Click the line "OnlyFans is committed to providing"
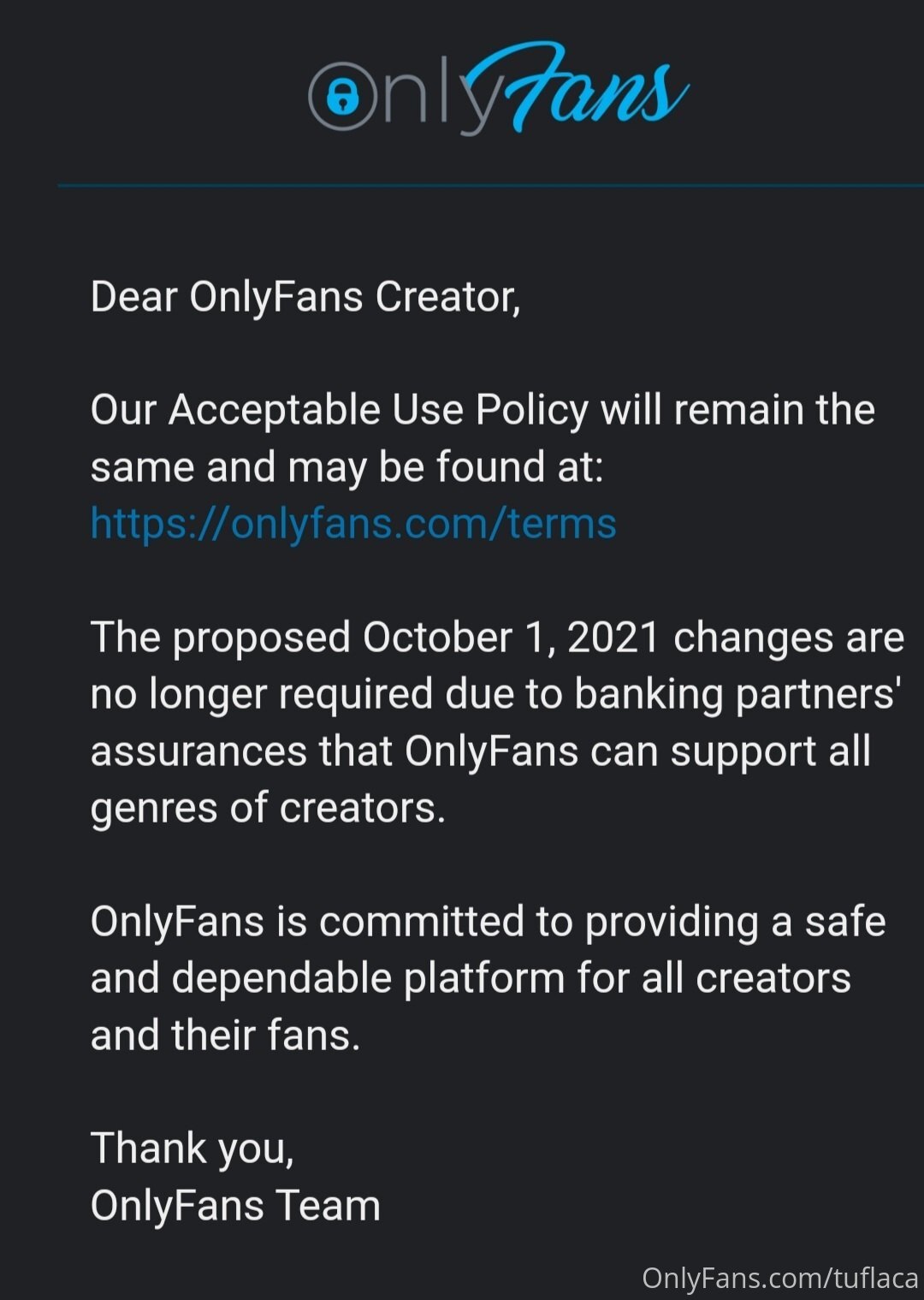 point(489,922)
